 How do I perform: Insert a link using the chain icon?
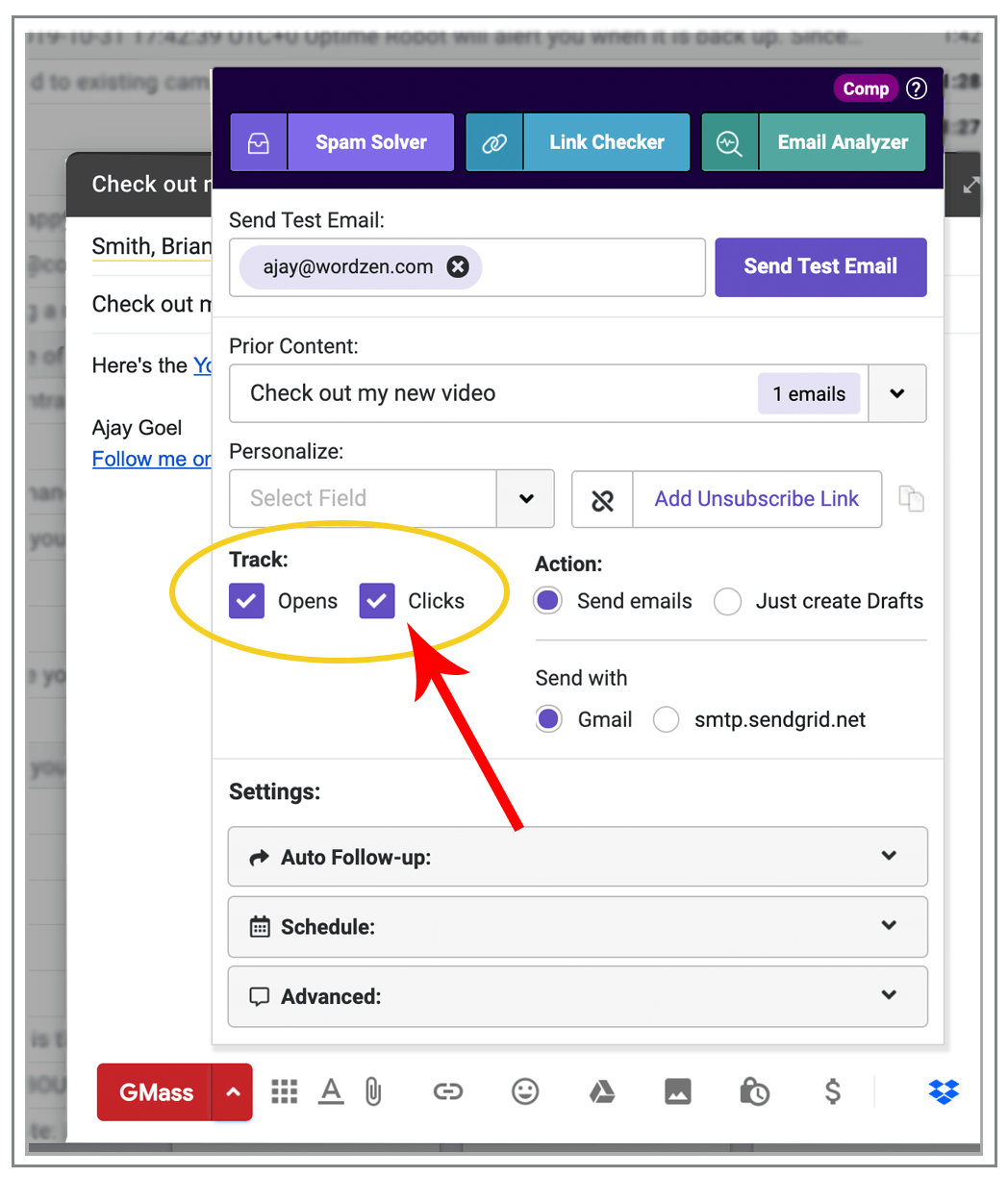point(447,1091)
